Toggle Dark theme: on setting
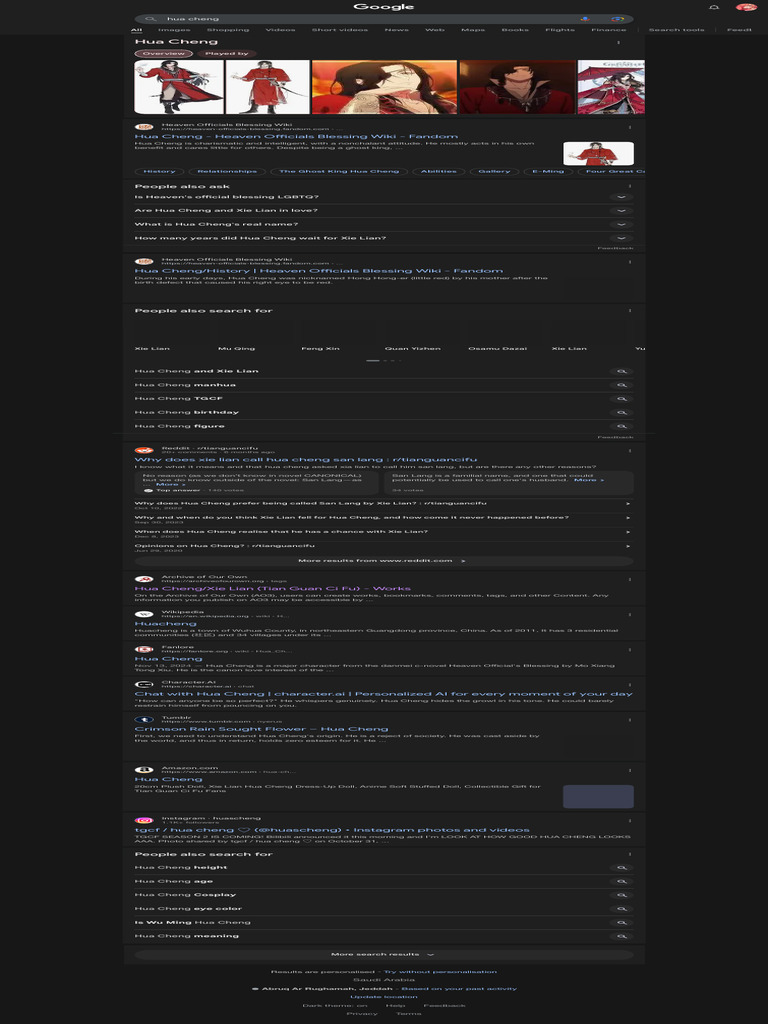This screenshot has height=1024, width=768. click(x=335, y=1005)
